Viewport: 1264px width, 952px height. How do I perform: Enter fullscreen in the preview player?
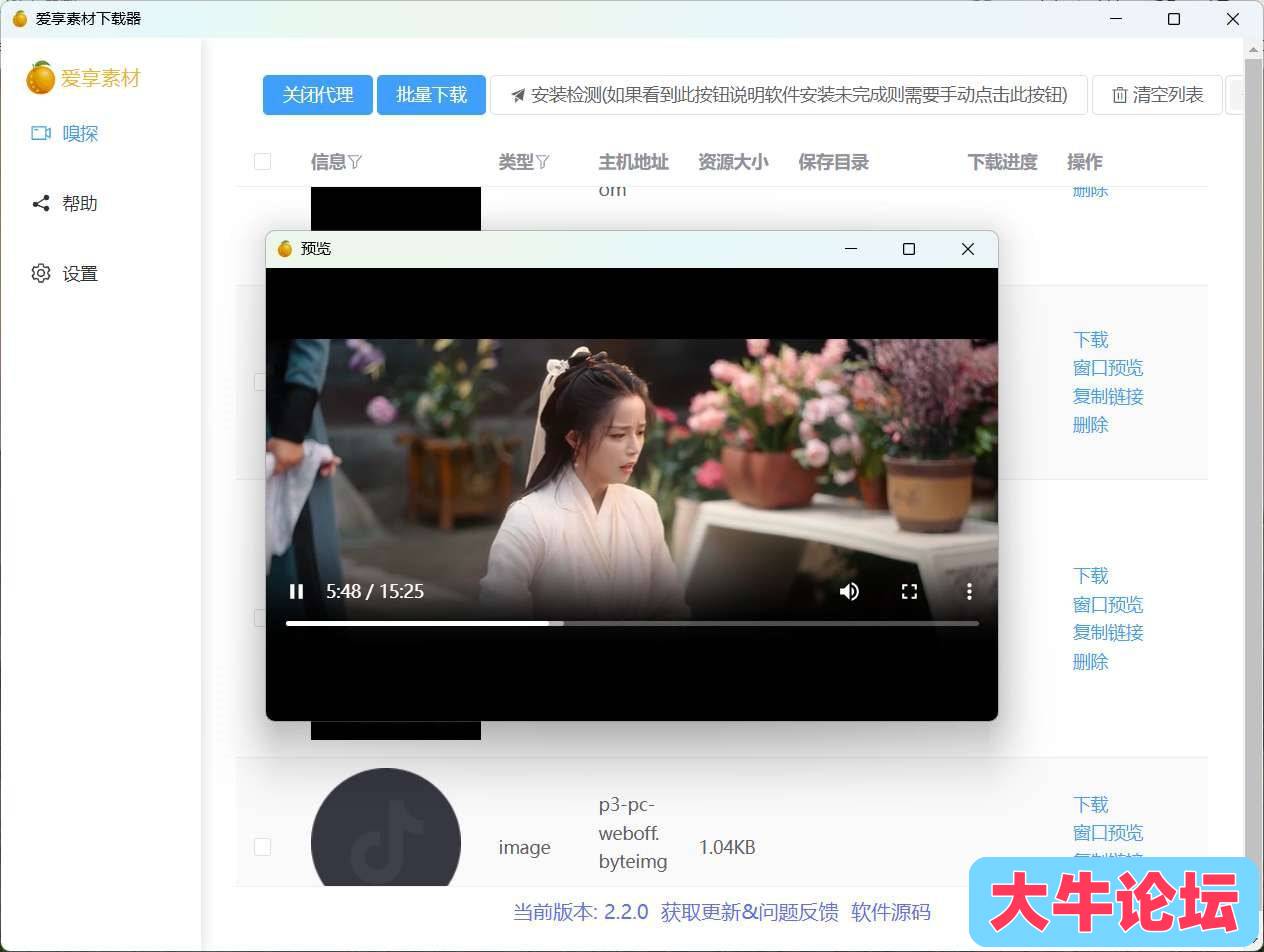(909, 591)
